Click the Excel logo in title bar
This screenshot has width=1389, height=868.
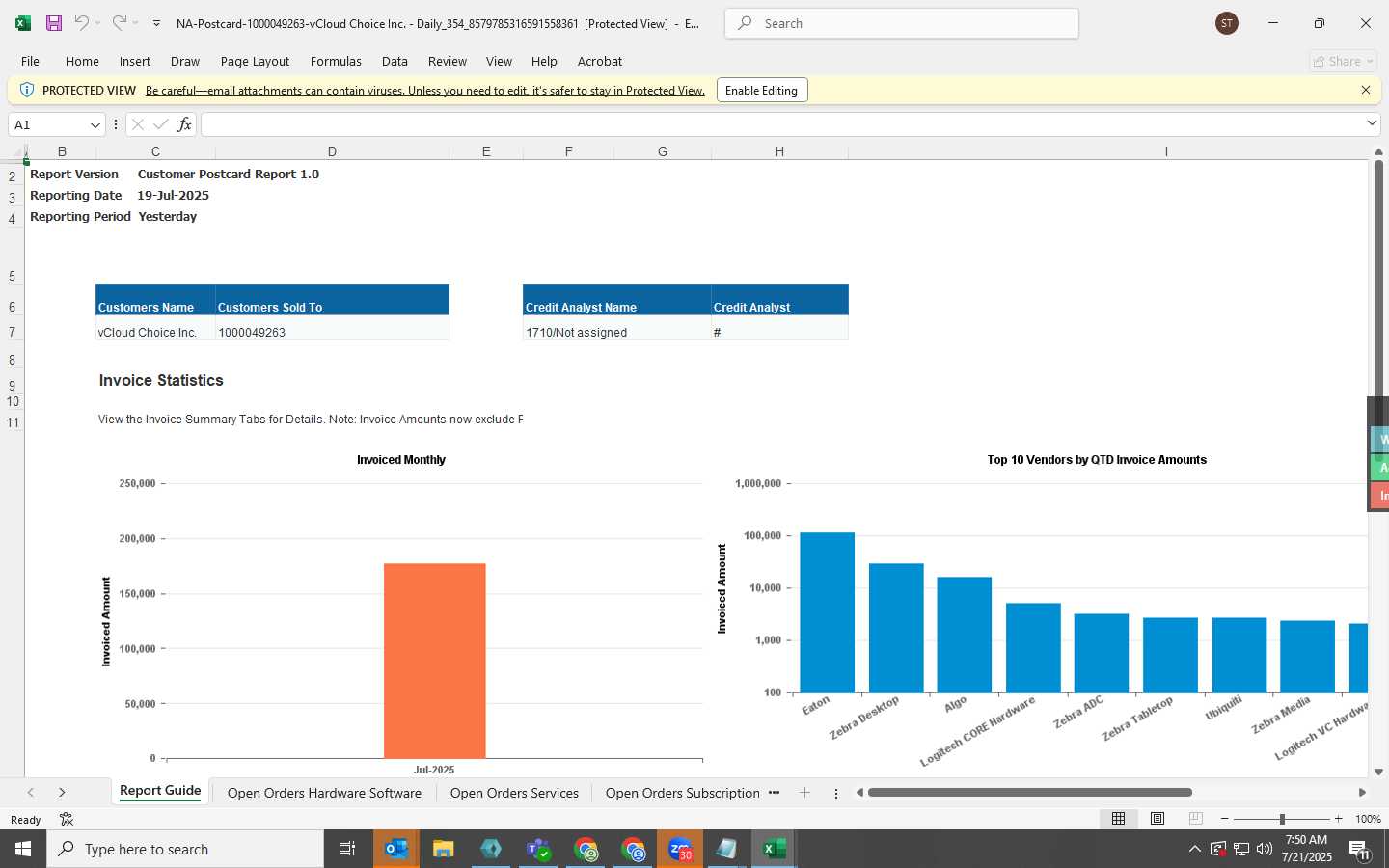pyautogui.click(x=23, y=23)
